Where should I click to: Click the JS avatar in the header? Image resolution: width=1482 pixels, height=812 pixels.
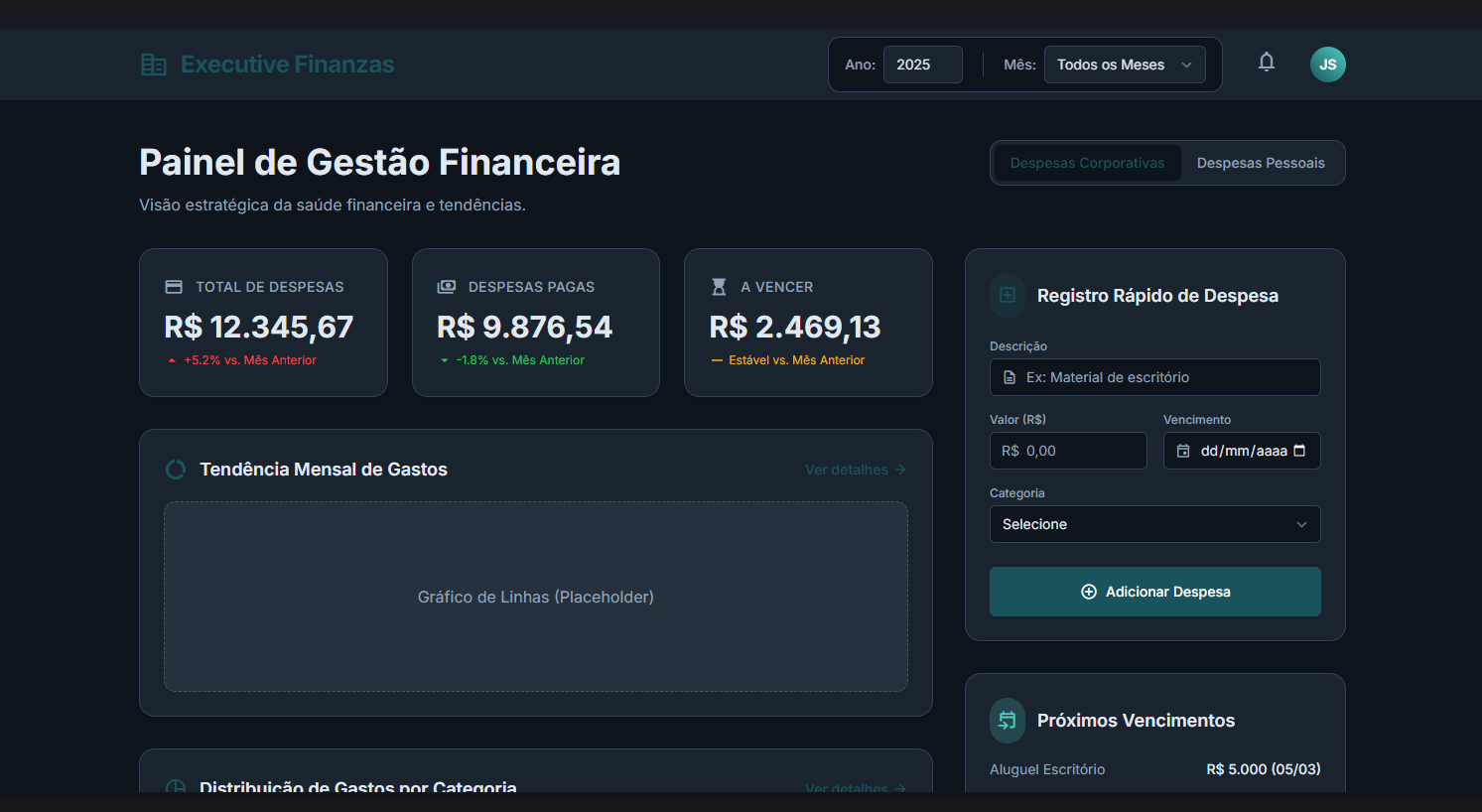pyautogui.click(x=1328, y=64)
